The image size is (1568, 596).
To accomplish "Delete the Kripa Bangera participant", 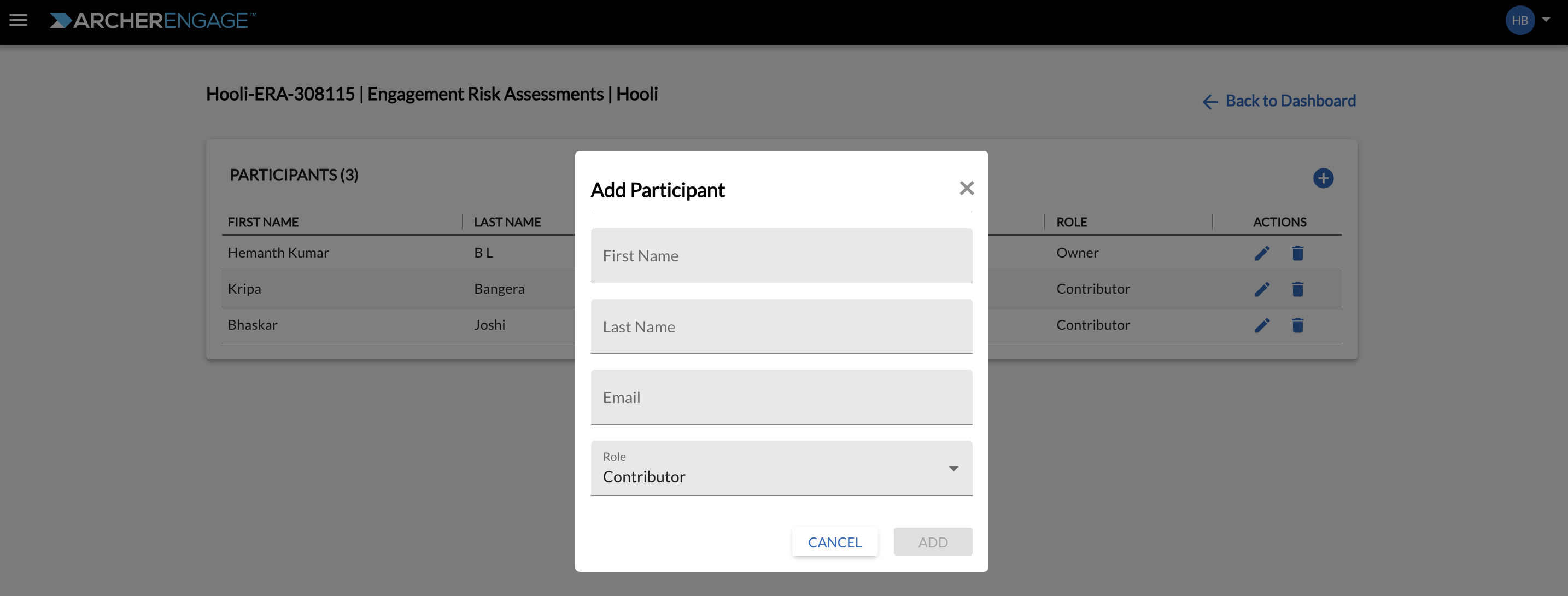I will coord(1297,289).
